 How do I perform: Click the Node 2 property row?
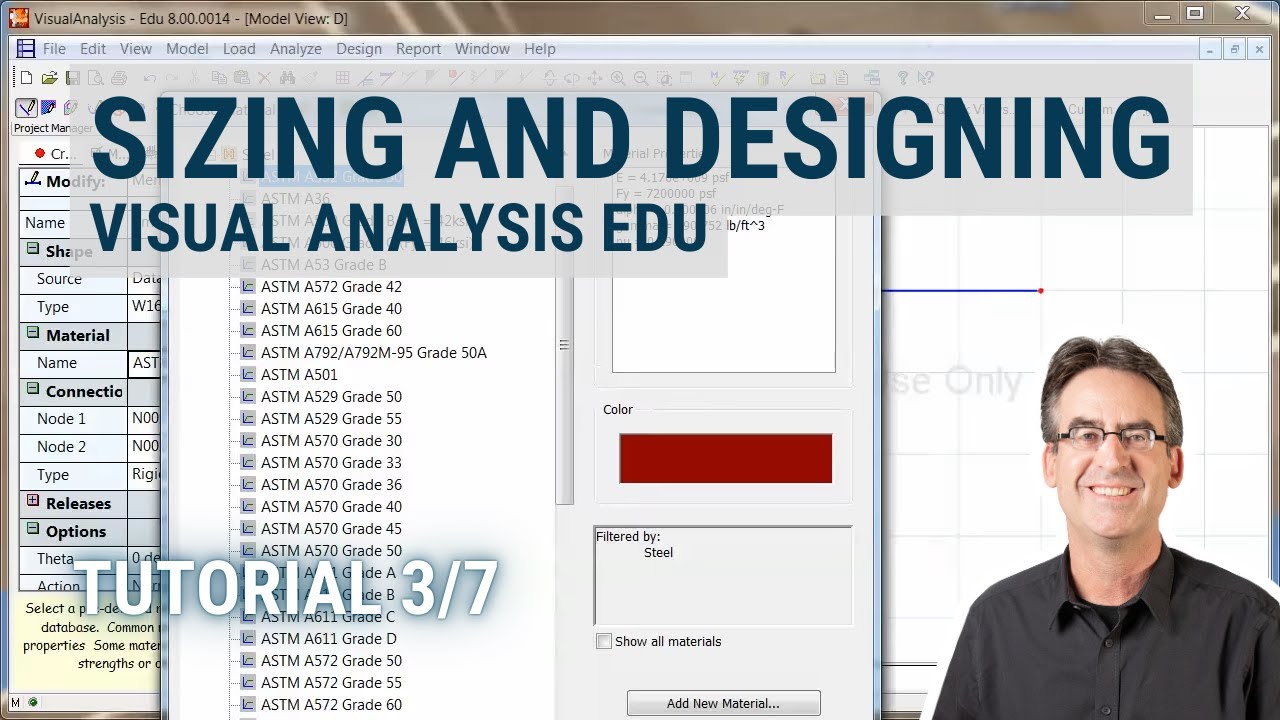[91, 447]
